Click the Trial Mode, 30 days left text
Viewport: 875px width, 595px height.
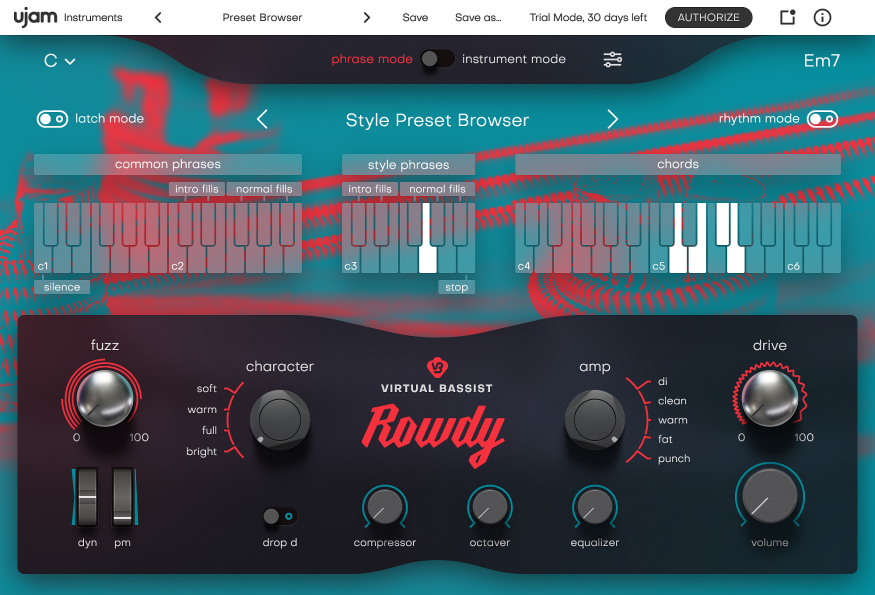(588, 18)
